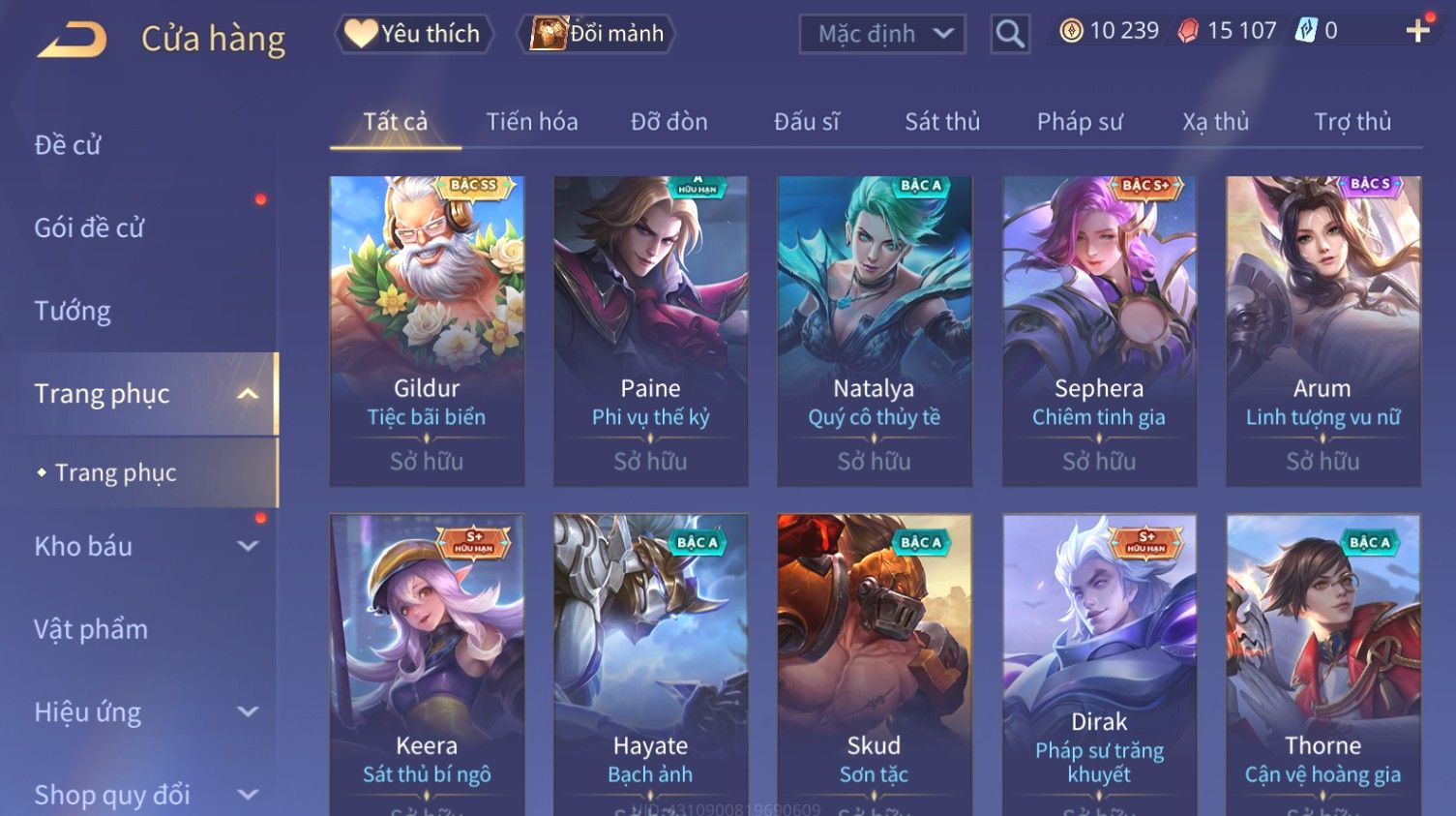Select the Tiến hóa tab
Image resolution: width=1456 pixels, height=816 pixels.
[532, 122]
